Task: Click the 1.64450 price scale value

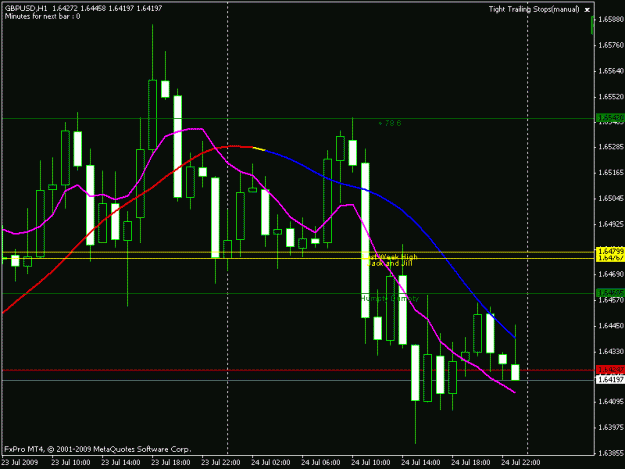Action: 611,326
